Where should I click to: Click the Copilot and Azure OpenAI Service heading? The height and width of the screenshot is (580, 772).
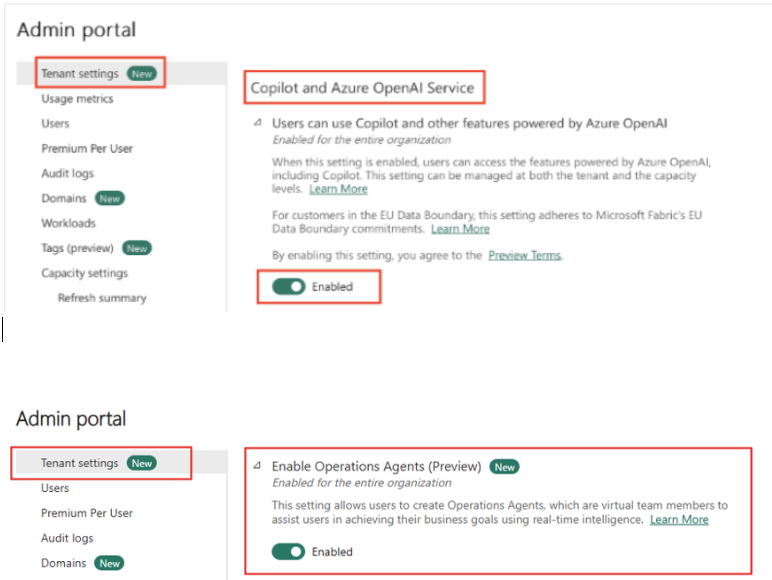click(x=362, y=88)
